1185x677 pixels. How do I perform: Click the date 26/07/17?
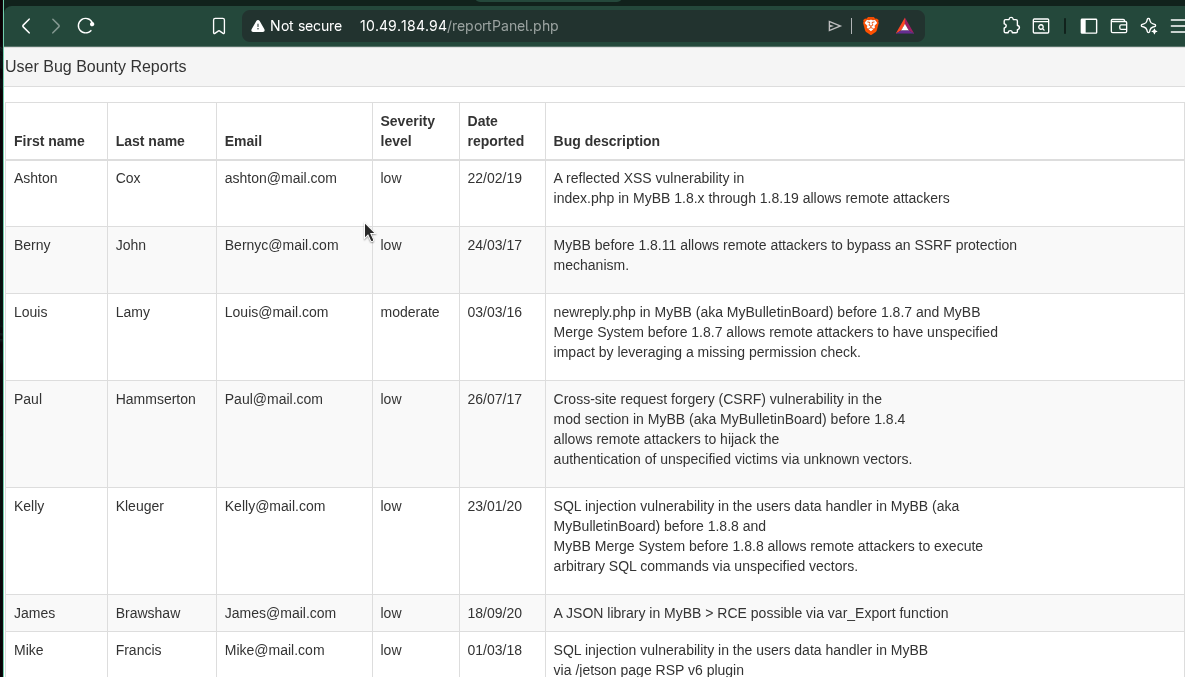pyautogui.click(x=494, y=400)
